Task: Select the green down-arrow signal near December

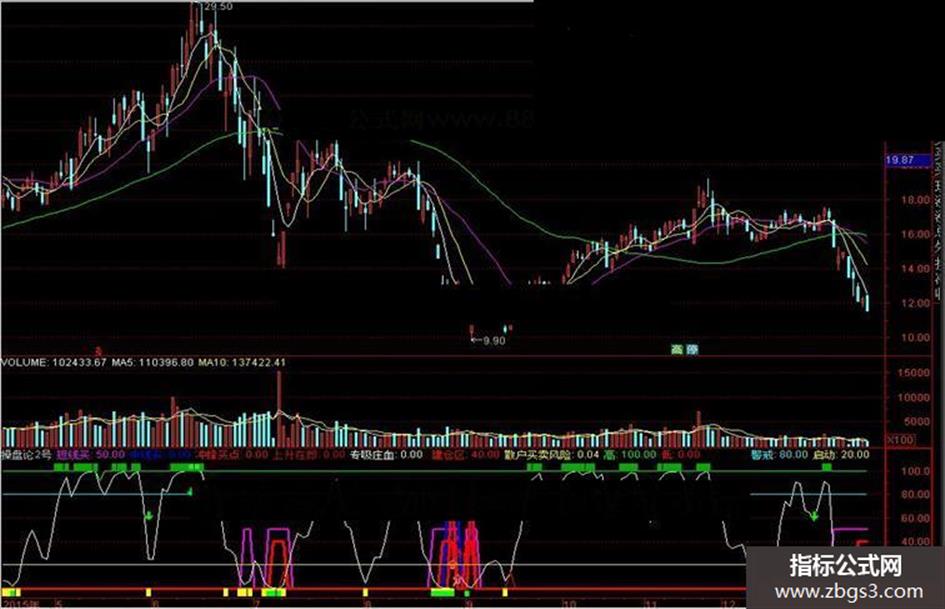Action: 814,516
